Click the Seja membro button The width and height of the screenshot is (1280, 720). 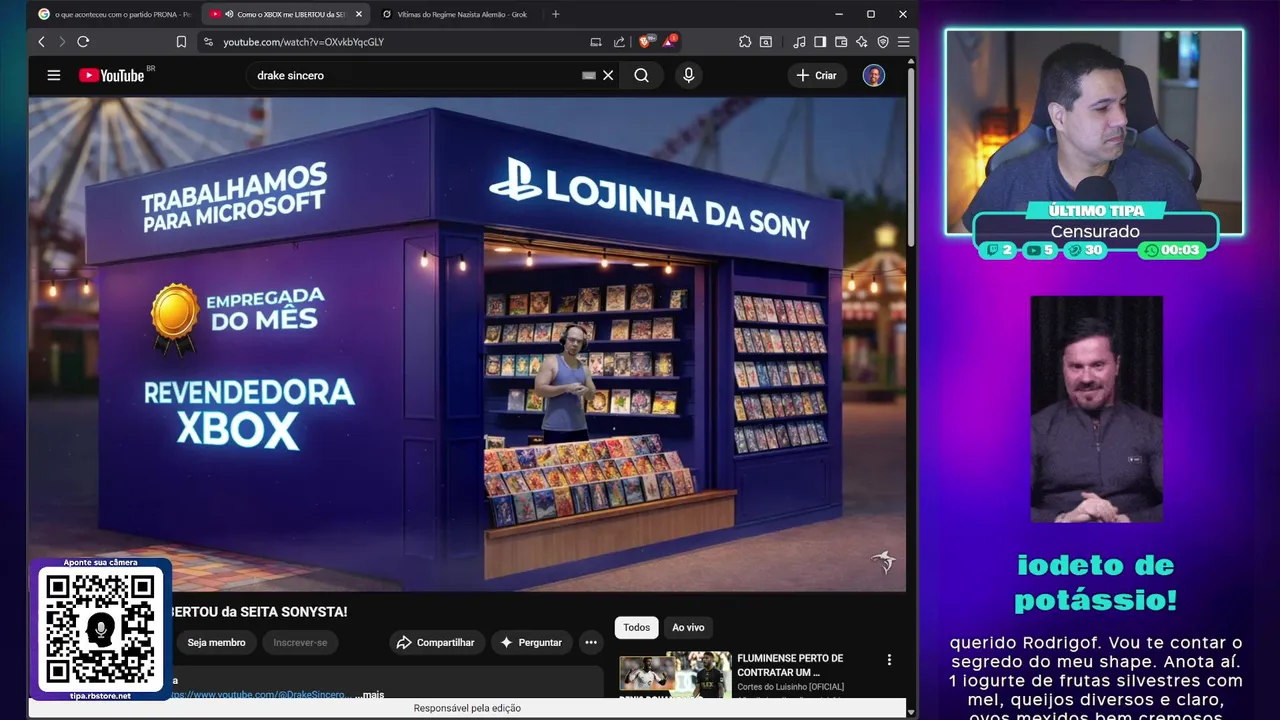tap(216, 642)
